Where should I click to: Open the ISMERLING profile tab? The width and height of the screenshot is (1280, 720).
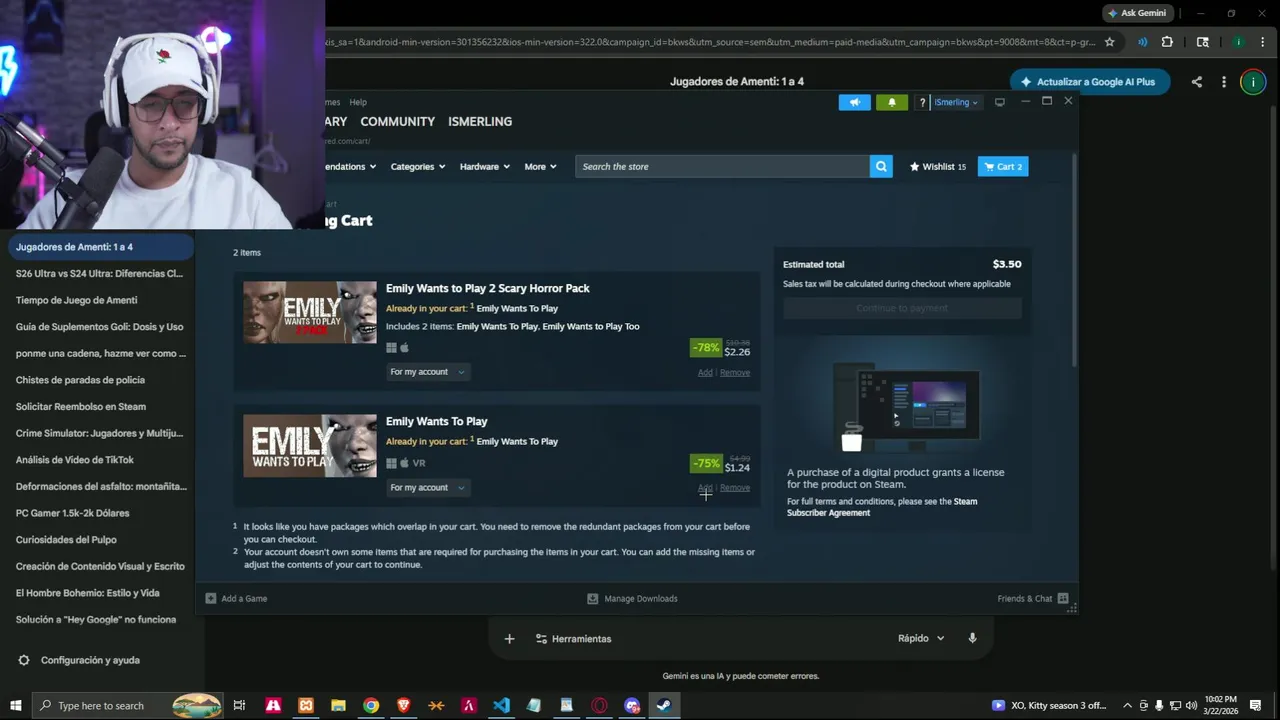click(x=480, y=121)
